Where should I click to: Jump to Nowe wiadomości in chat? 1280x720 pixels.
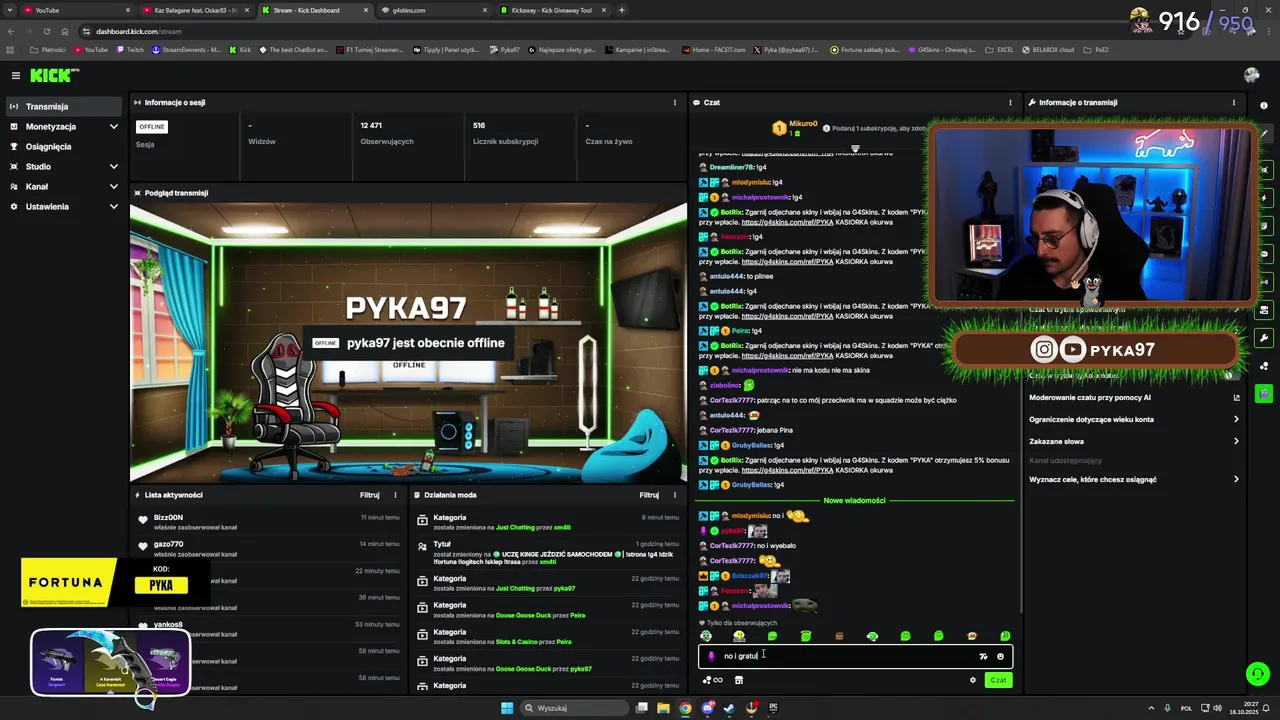pyautogui.click(x=854, y=500)
